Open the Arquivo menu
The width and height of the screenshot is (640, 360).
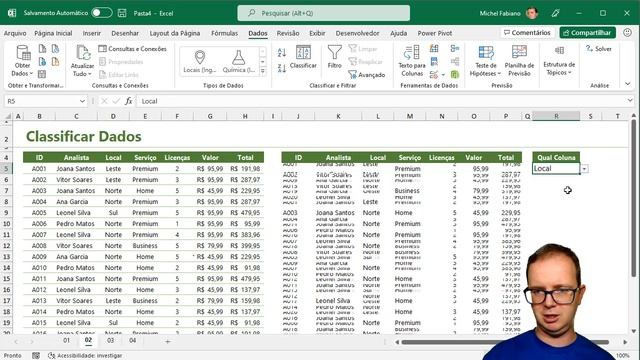click(x=15, y=33)
